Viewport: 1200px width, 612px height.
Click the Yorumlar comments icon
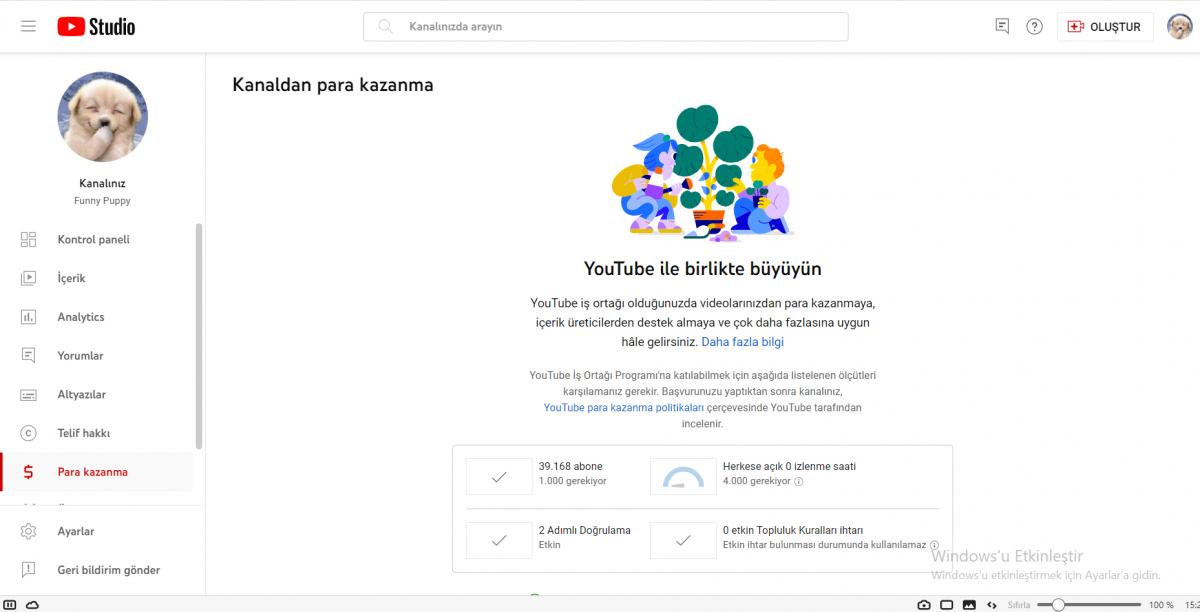coord(28,356)
